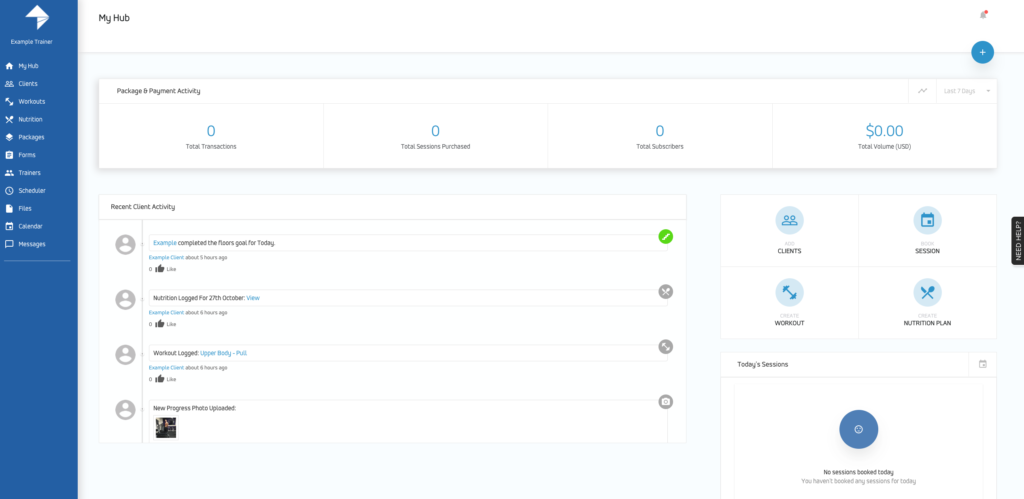The height and width of the screenshot is (499, 1024).
Task: Click the white logo above Example Trainer
Action: (37, 17)
